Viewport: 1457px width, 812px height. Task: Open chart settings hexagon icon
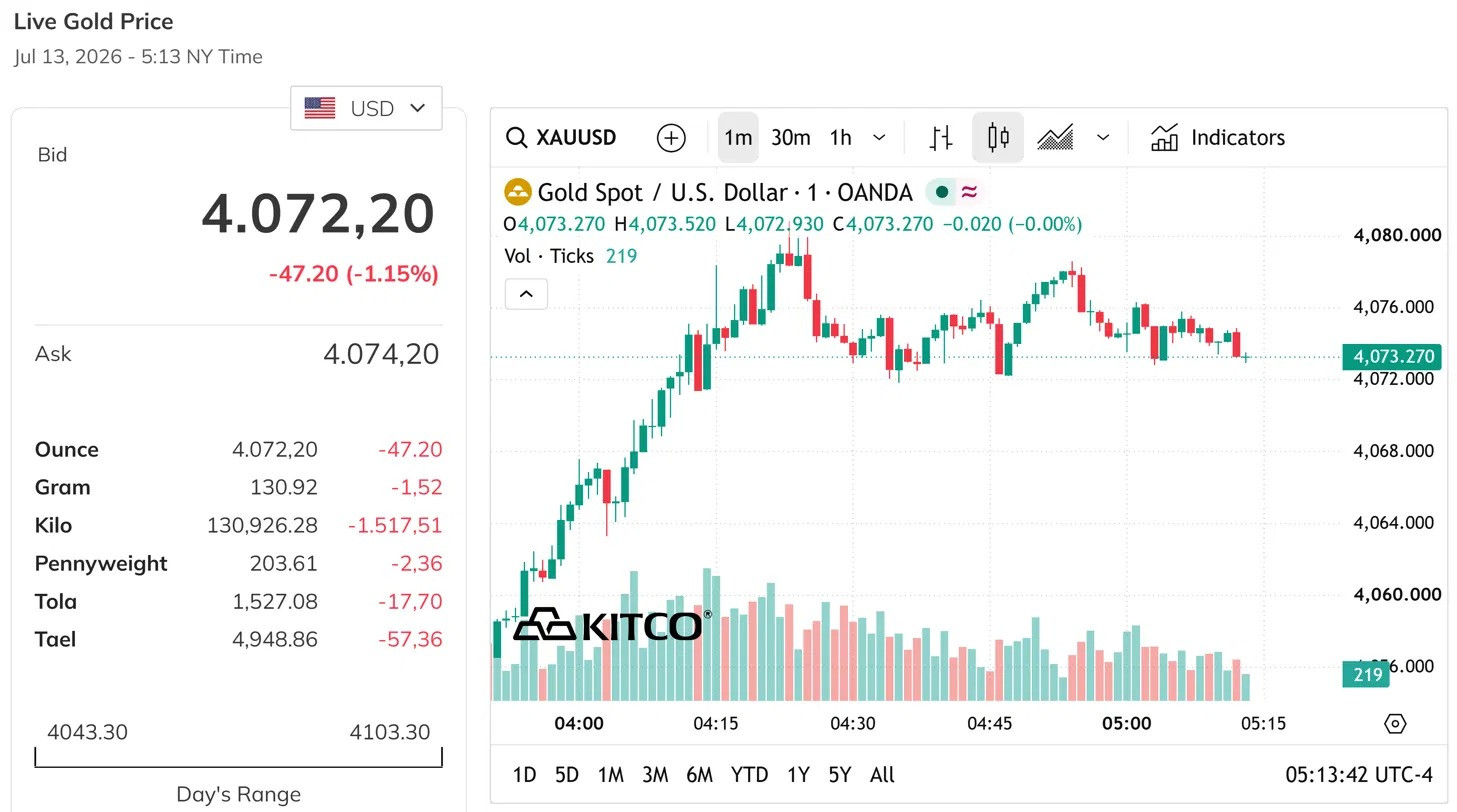(1395, 723)
